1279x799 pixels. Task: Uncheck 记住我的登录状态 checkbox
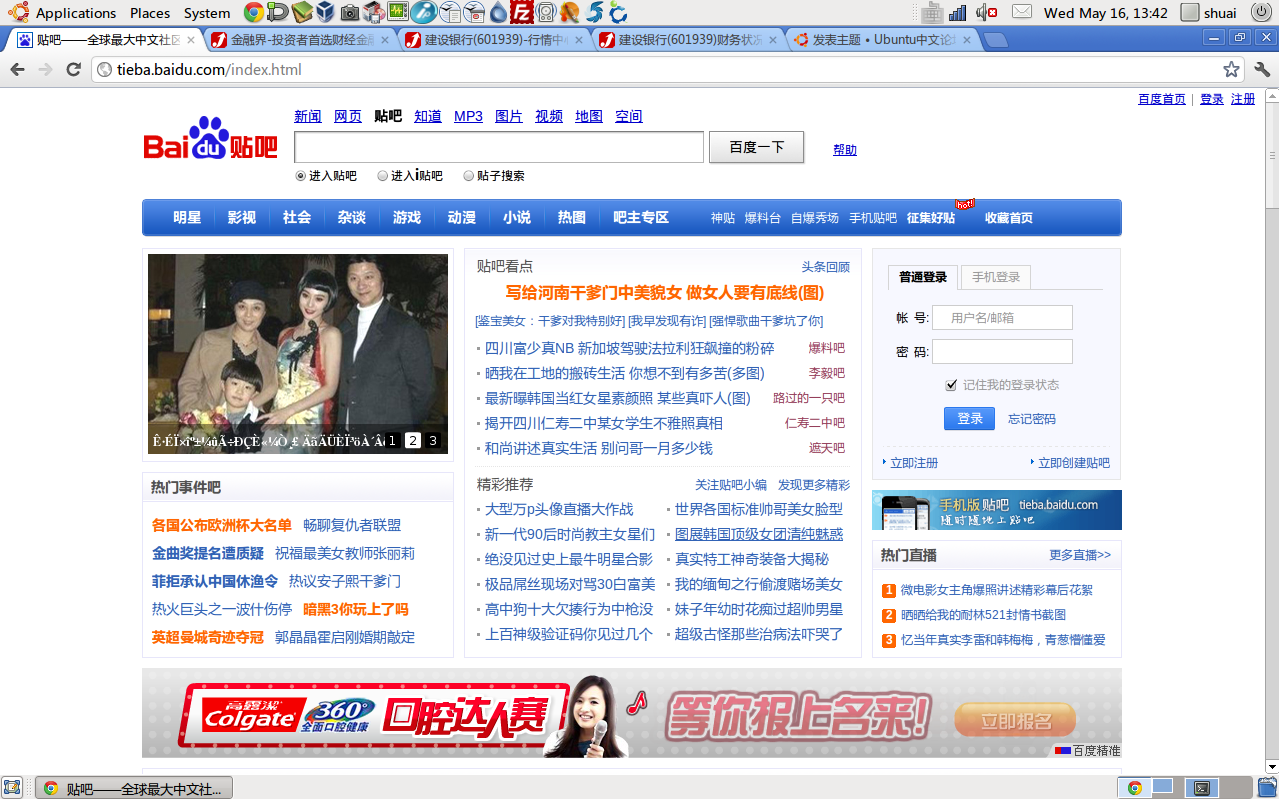pyautogui.click(x=952, y=385)
